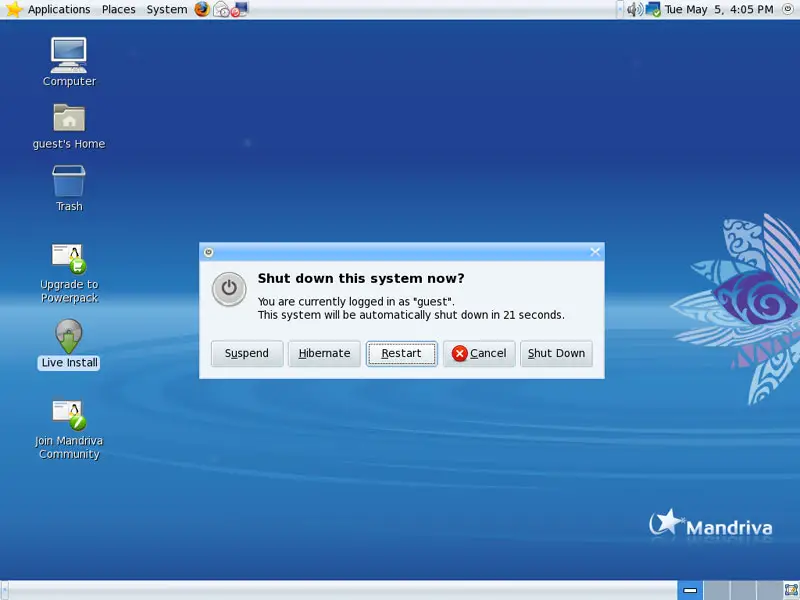Switch to the third workspace in pager

(743, 590)
